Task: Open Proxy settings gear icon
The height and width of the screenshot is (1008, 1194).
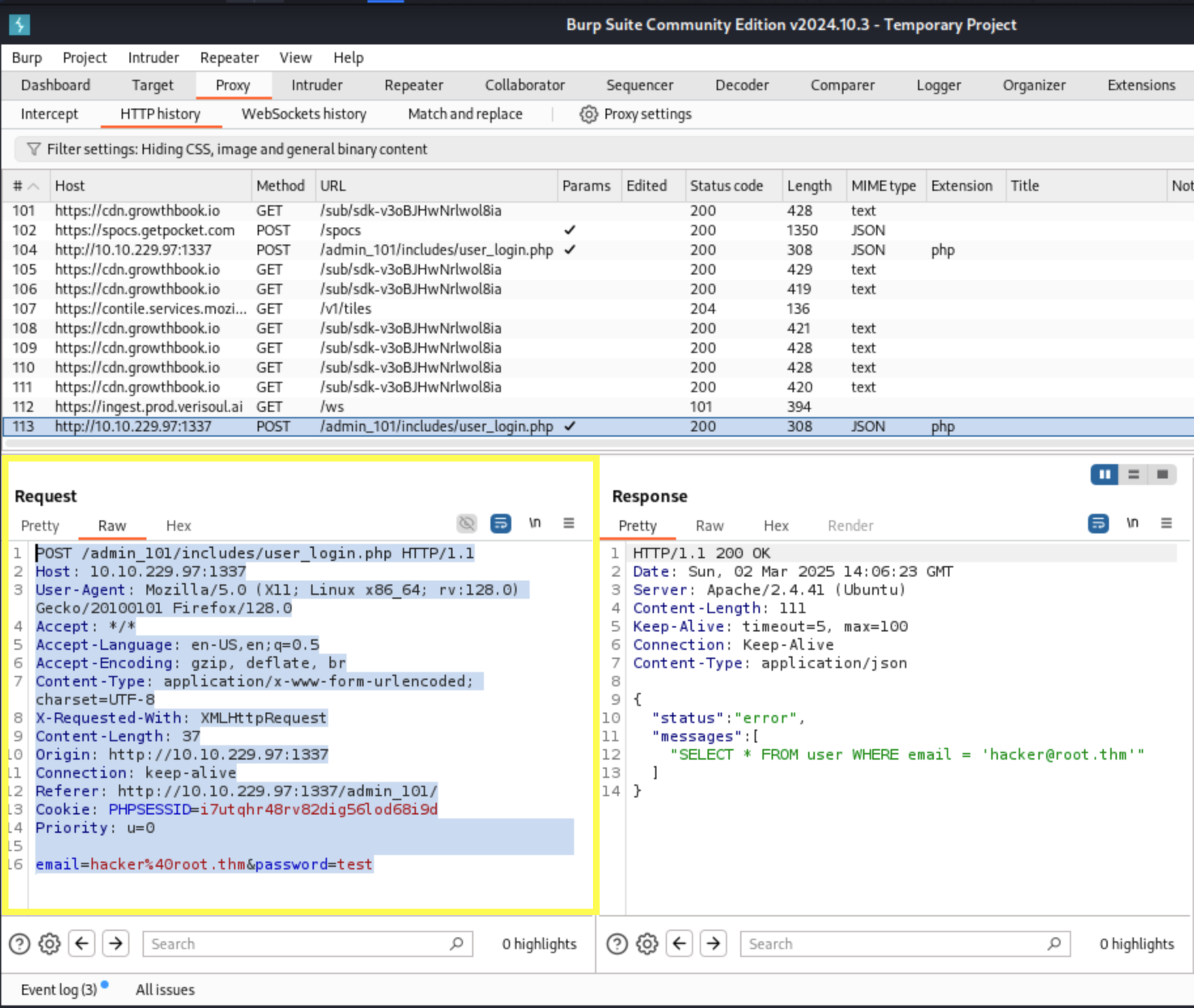Action: click(588, 114)
